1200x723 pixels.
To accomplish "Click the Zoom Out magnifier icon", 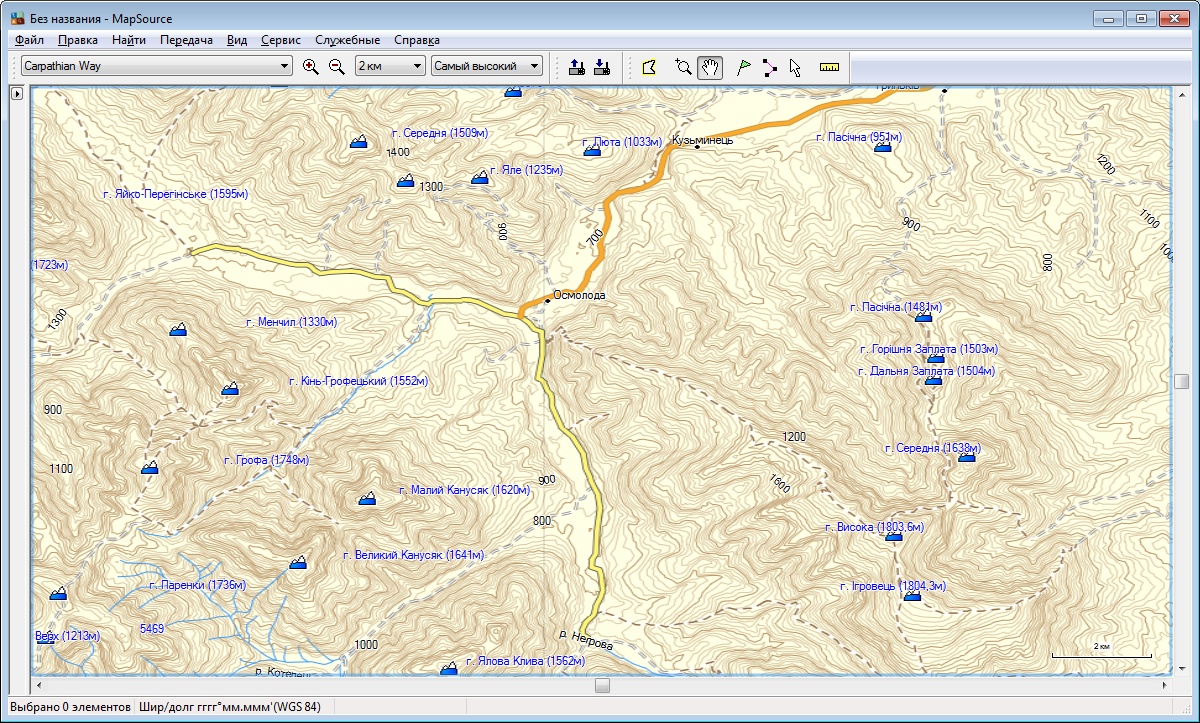I will [x=337, y=67].
